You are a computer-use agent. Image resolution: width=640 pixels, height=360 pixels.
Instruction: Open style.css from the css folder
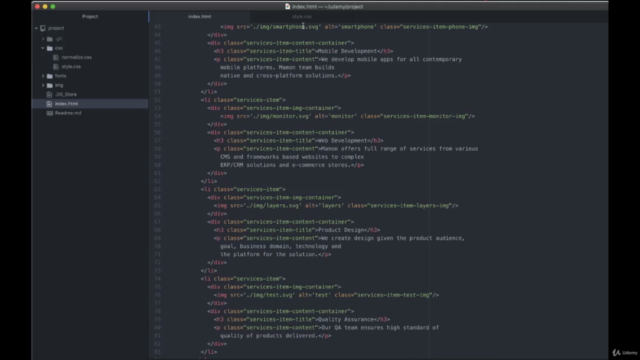[x=71, y=67]
